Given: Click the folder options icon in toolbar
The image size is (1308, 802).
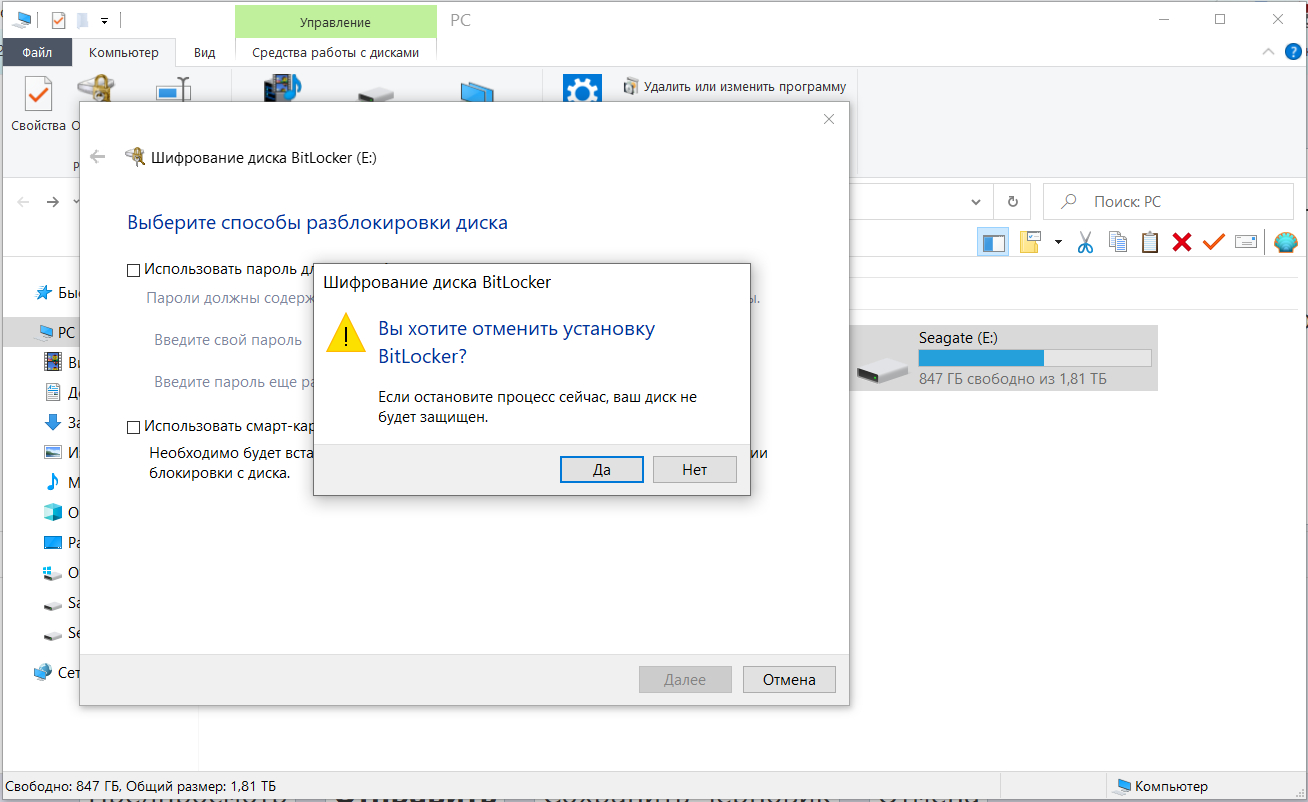Looking at the screenshot, I should tap(1030, 241).
